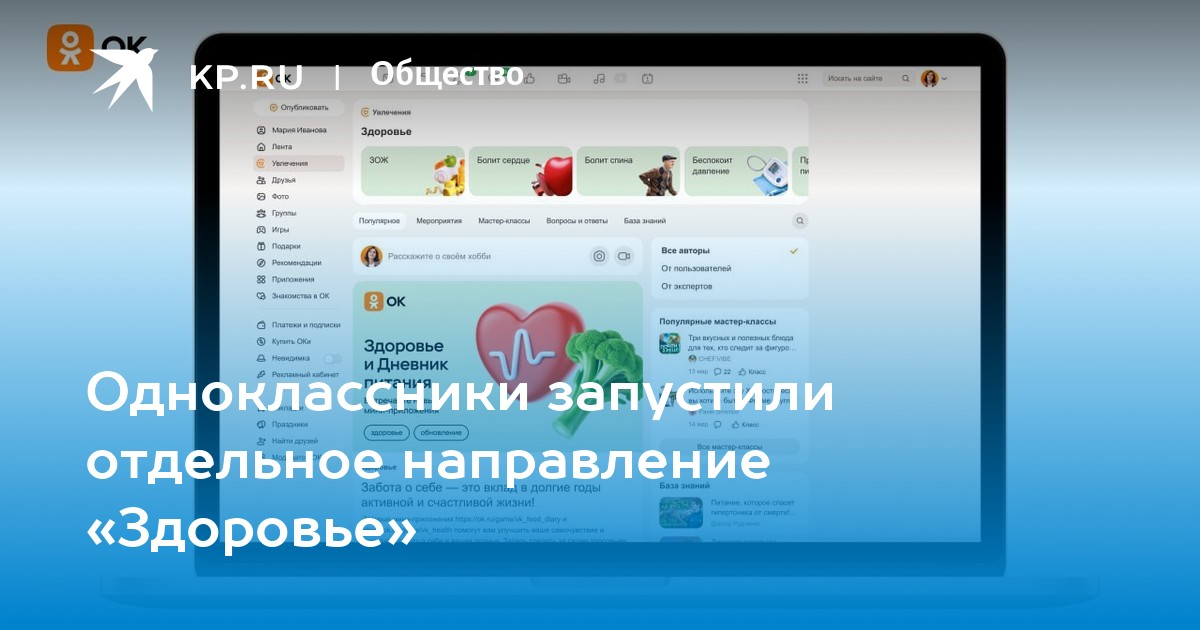Toggle the Невидимка switch
The image size is (1200, 630).
pos(331,358)
